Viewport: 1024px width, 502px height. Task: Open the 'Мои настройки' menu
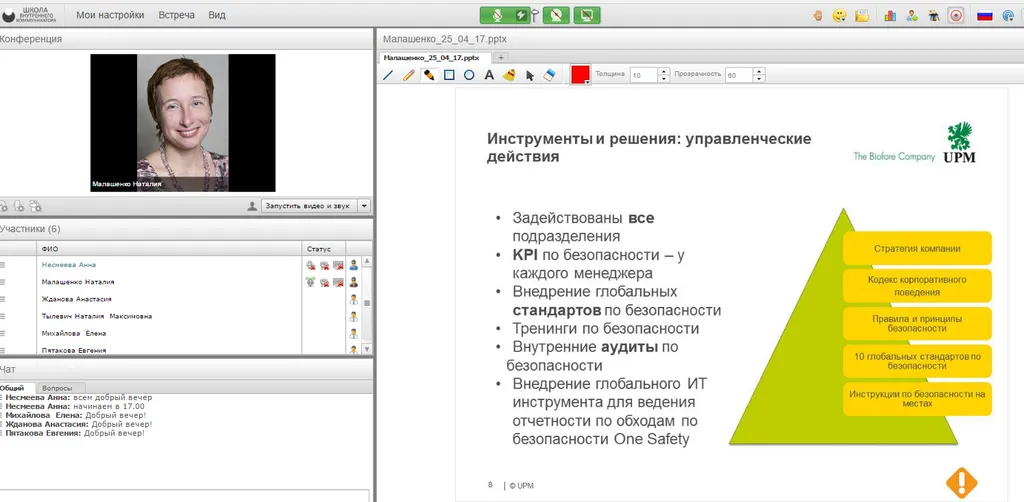pos(110,15)
